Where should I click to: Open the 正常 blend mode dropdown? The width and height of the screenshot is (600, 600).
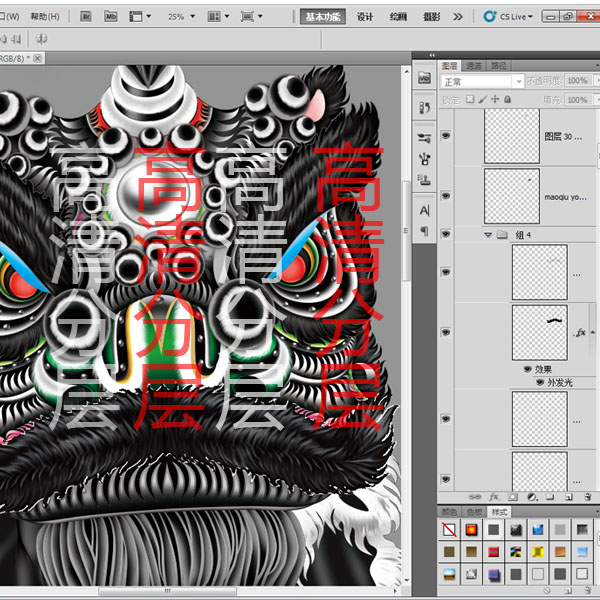pos(482,82)
